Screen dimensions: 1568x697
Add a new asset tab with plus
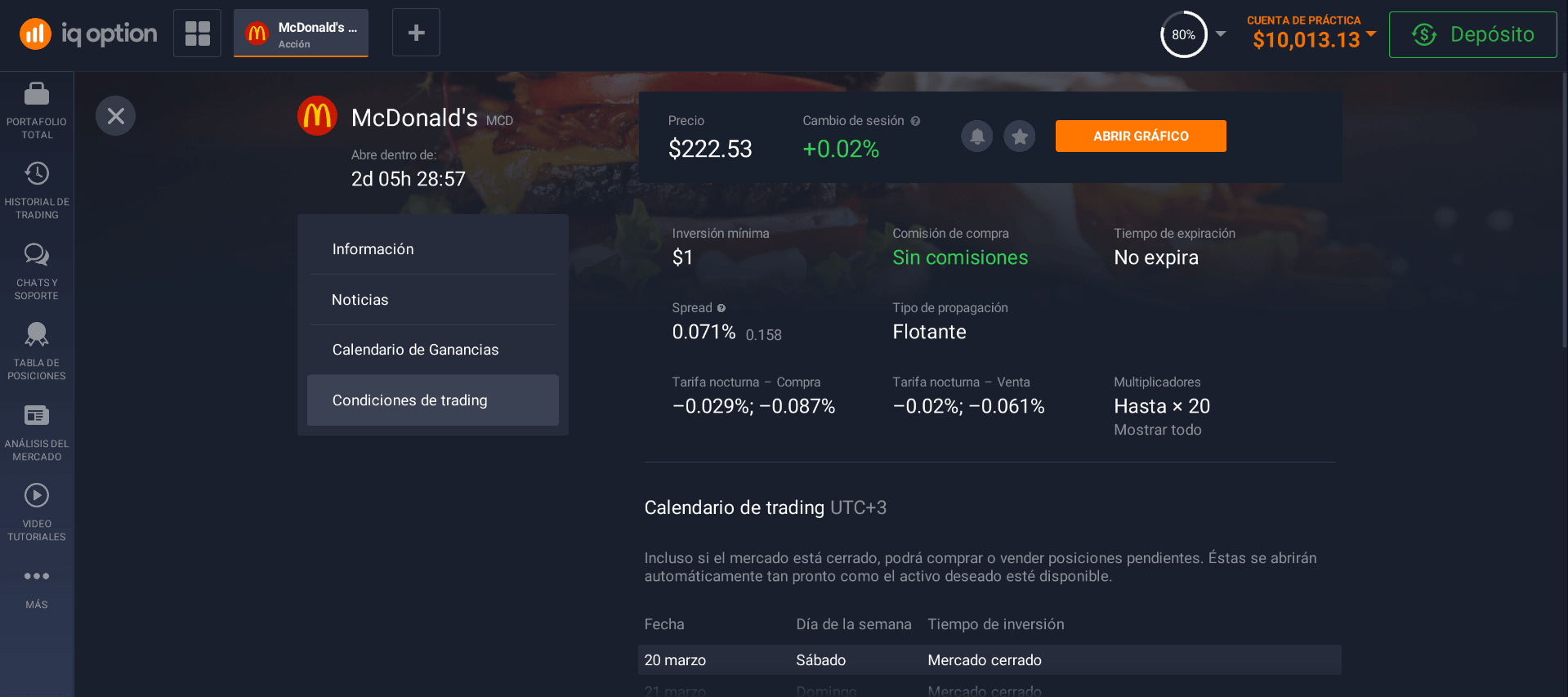coord(416,33)
